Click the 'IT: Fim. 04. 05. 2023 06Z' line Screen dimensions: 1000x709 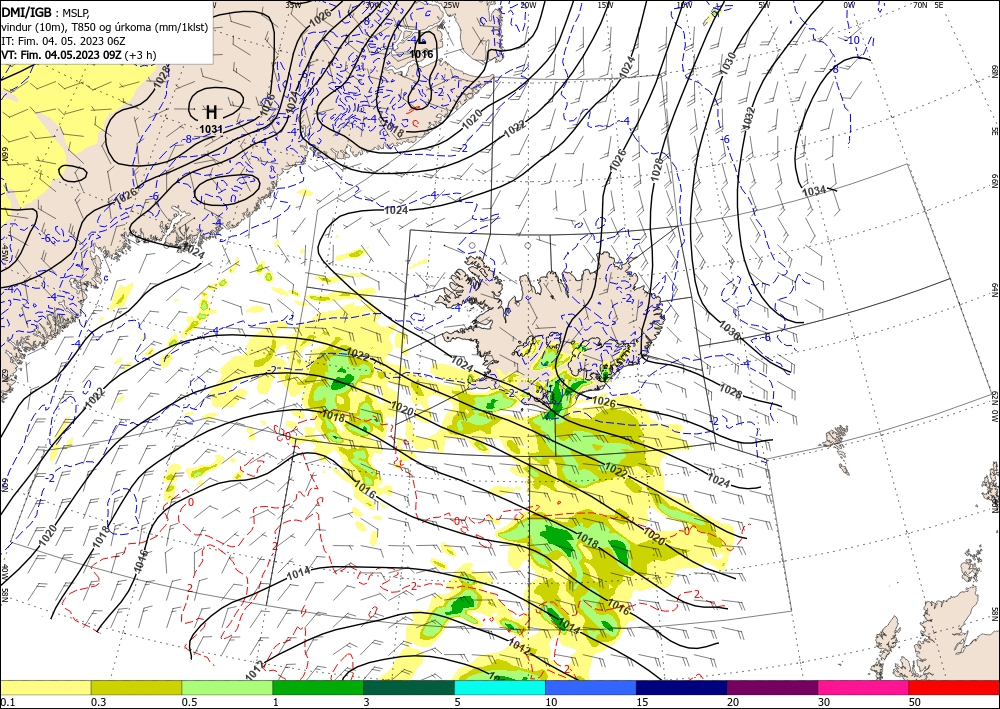(x=63, y=41)
